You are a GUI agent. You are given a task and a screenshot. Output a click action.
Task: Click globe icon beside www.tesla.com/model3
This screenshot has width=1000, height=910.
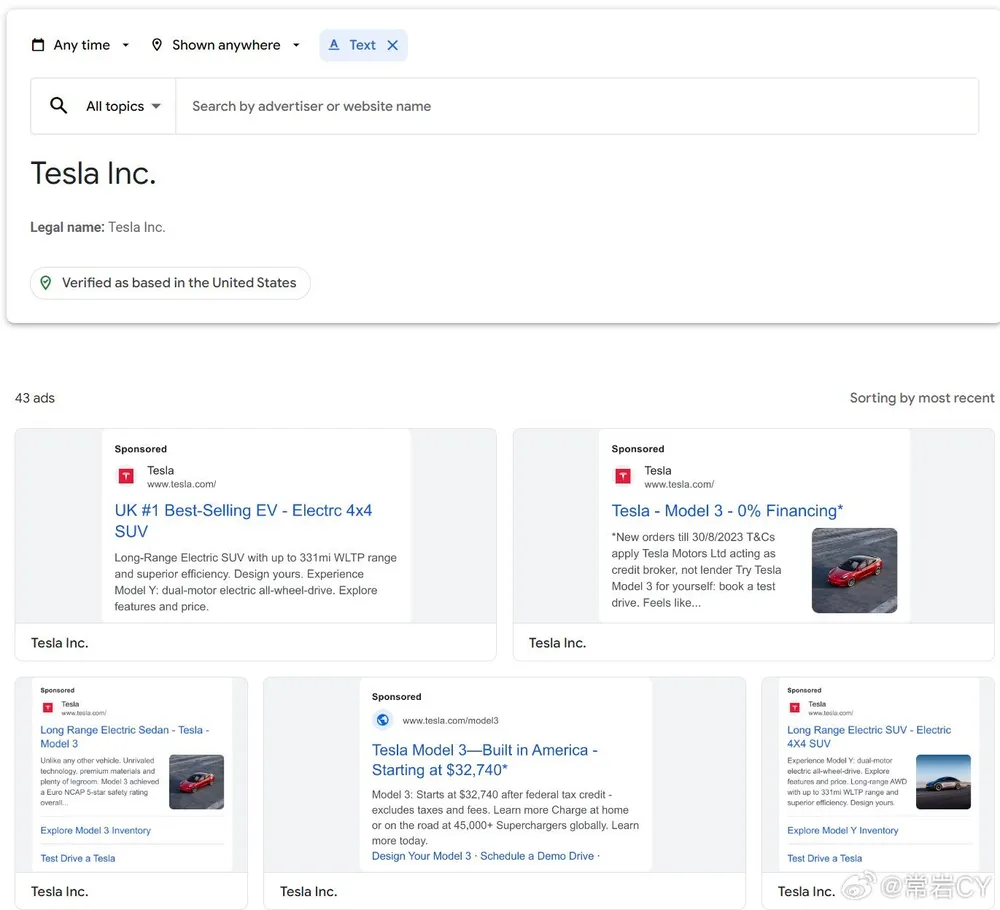coord(383,720)
